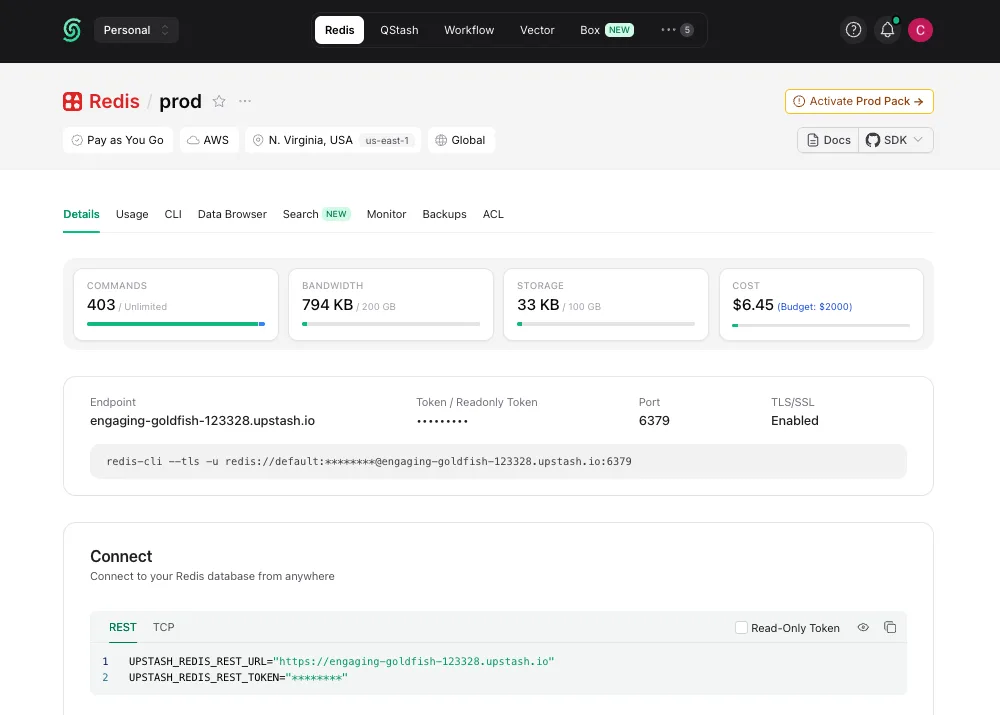The height and width of the screenshot is (715, 1000).
Task: Switch to the Monitor tab
Action: point(386,214)
